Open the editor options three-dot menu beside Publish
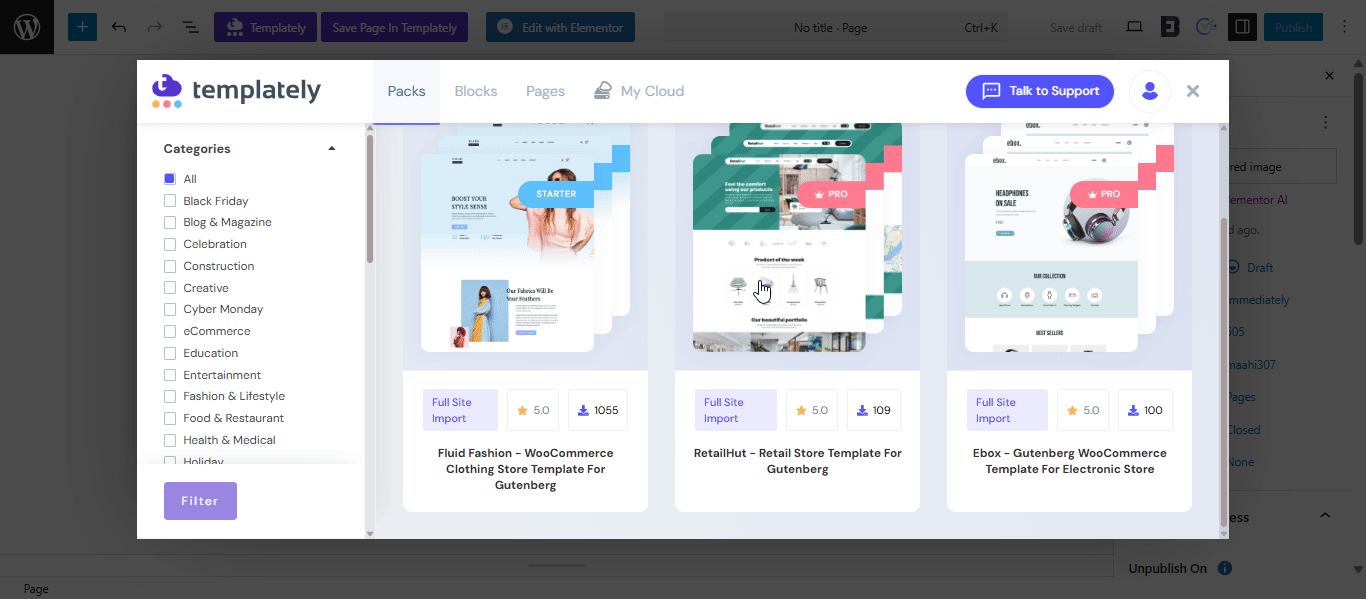1366x599 pixels. coord(1346,27)
